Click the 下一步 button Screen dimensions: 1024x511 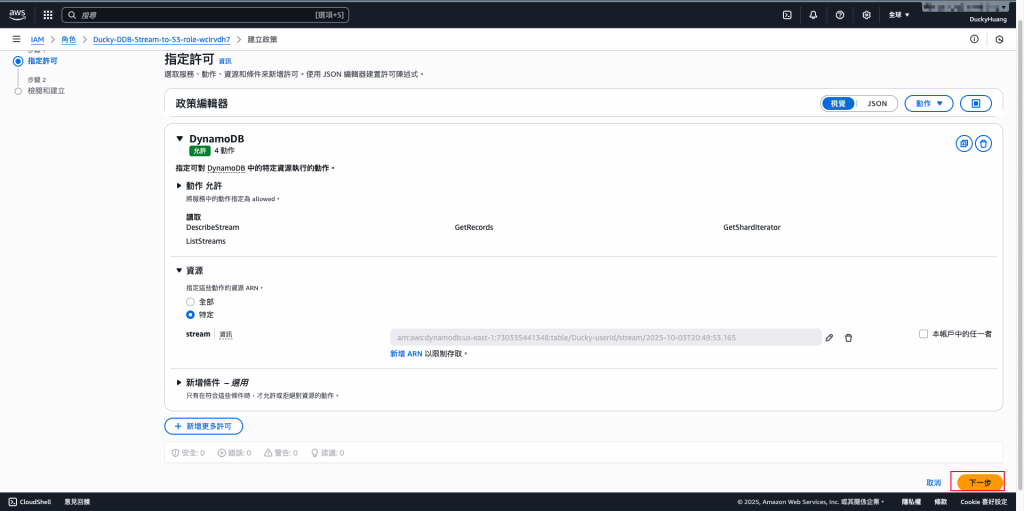click(980, 482)
